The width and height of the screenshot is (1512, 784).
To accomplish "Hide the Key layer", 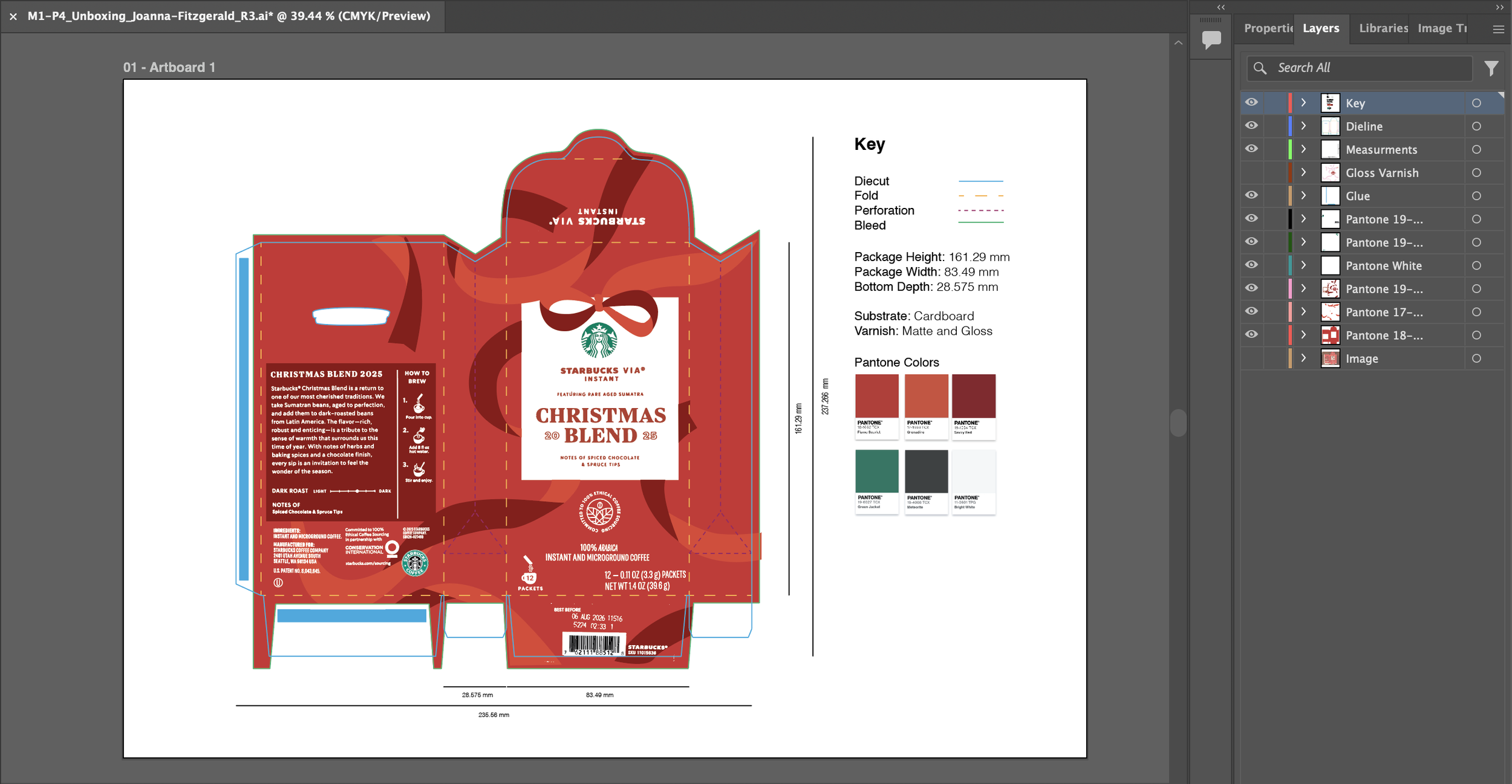I will (x=1251, y=102).
